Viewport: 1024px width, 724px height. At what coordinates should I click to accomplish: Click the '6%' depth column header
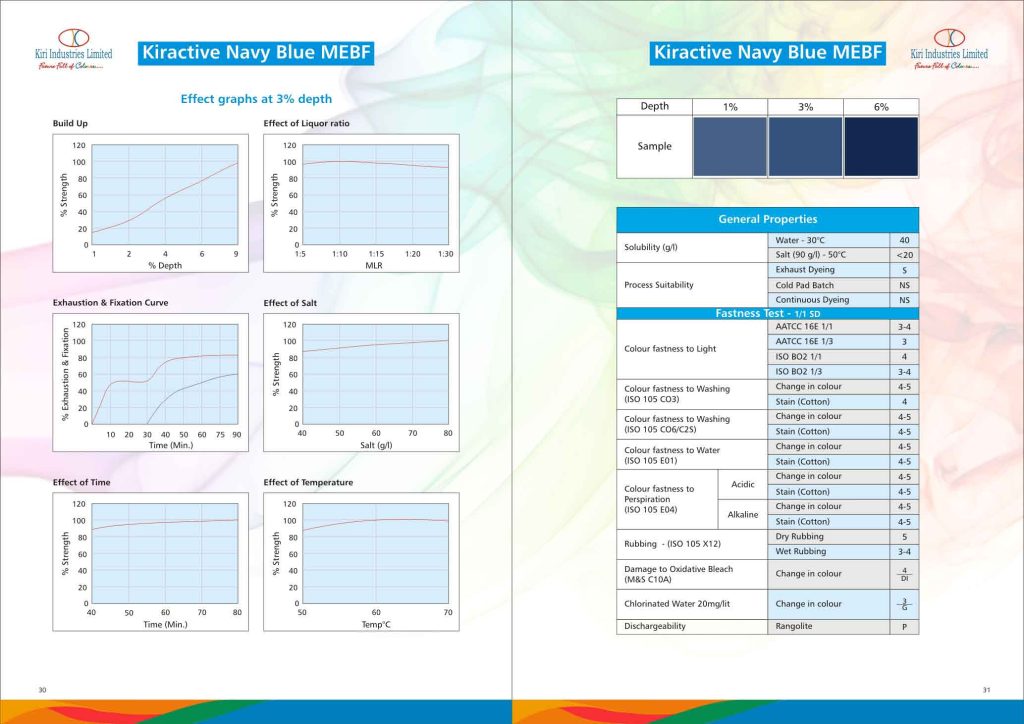pyautogui.click(x=881, y=106)
